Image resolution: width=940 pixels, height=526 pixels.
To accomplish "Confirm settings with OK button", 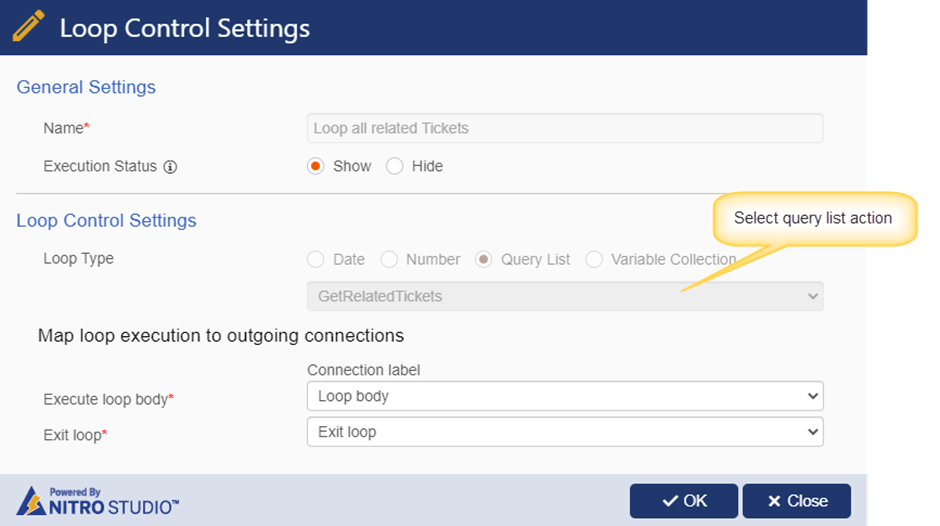I will 683,501.
